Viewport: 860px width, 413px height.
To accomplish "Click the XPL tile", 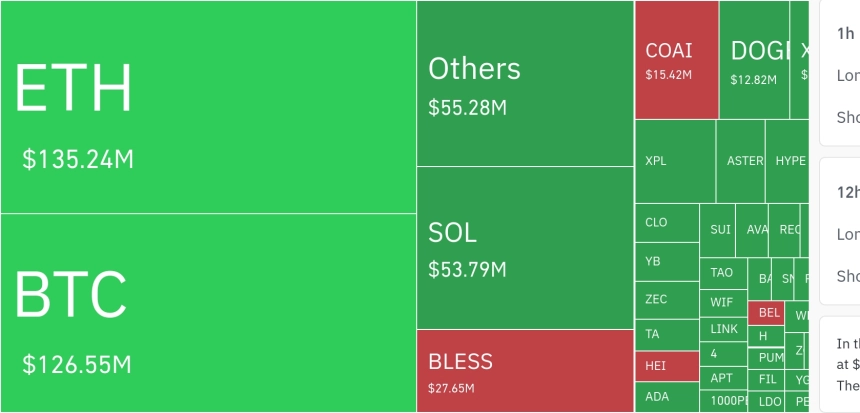I will pyautogui.click(x=674, y=161).
